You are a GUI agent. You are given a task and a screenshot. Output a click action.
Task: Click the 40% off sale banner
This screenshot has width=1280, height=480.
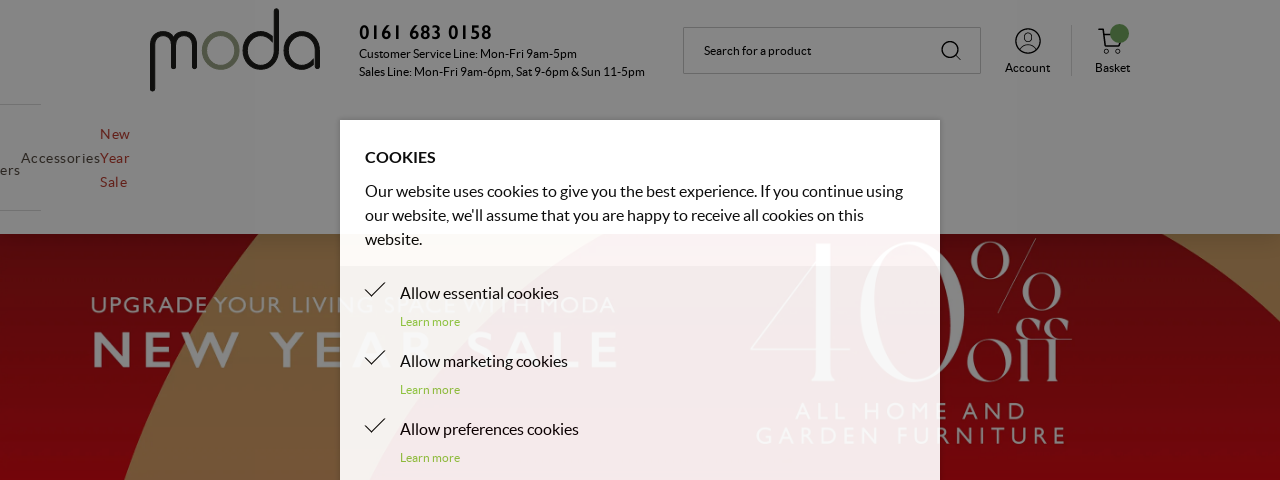[x=911, y=340]
